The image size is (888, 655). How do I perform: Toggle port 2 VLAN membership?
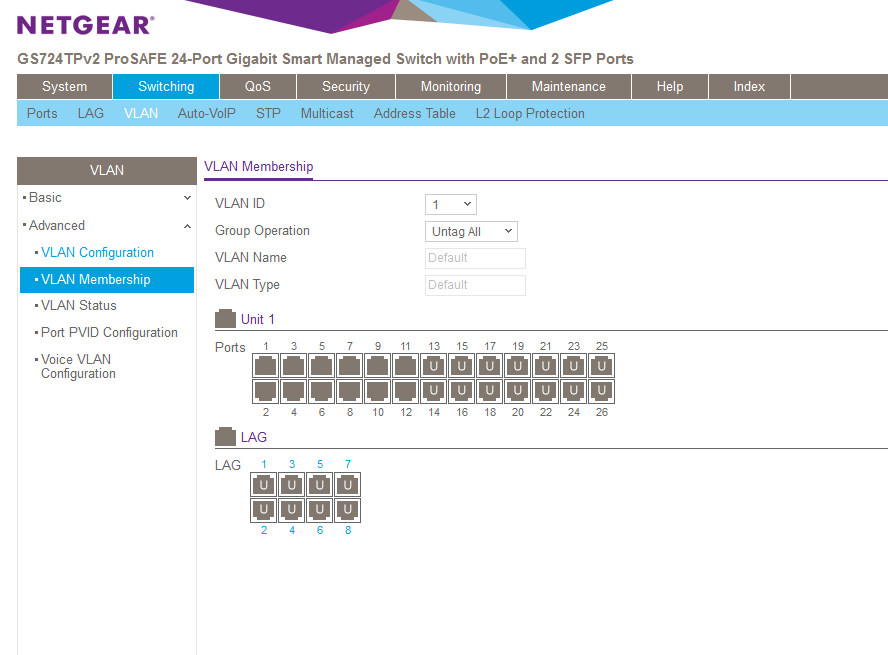click(265, 391)
